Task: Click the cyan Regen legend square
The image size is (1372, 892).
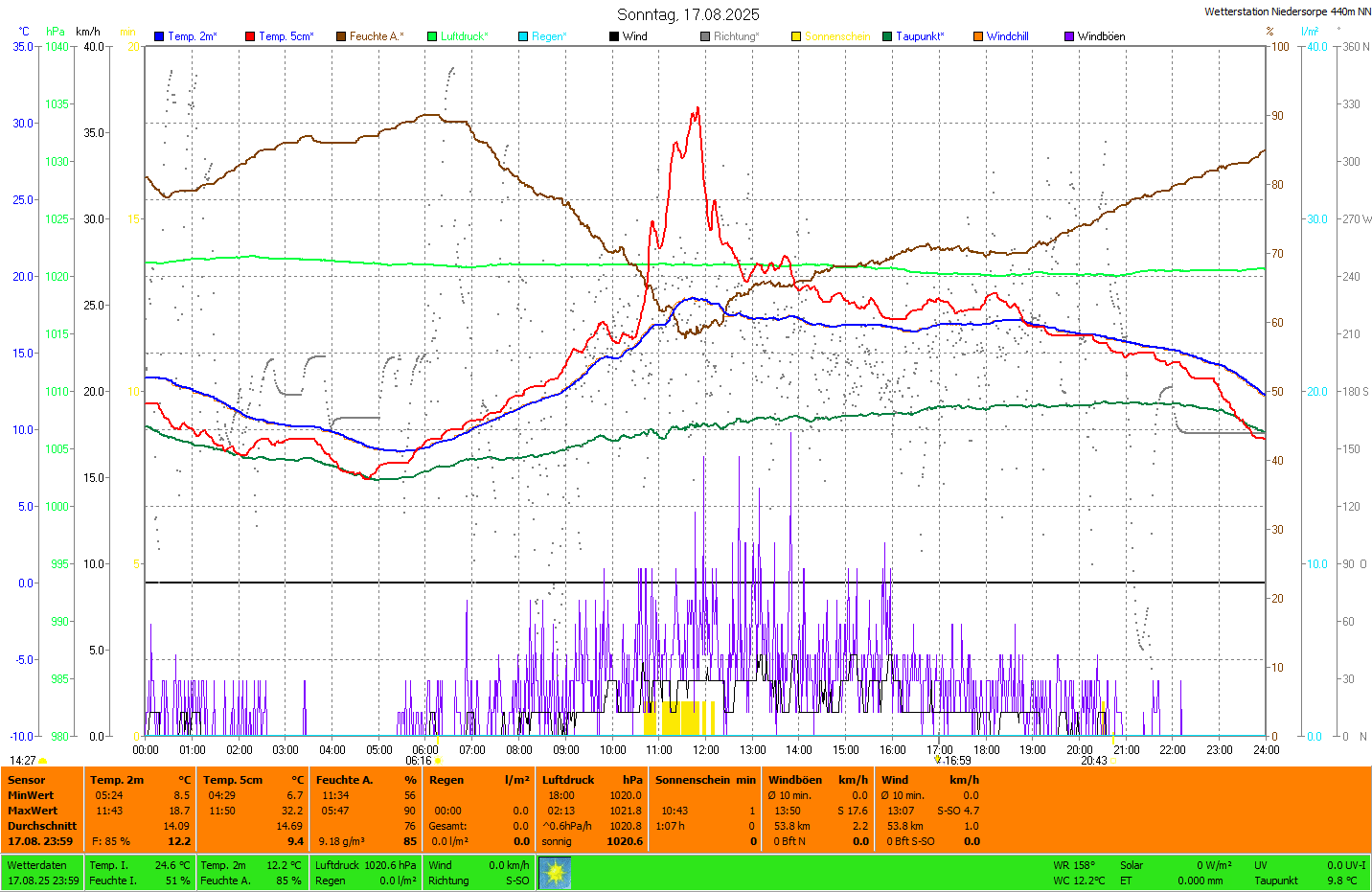Action: pyautogui.click(x=523, y=36)
